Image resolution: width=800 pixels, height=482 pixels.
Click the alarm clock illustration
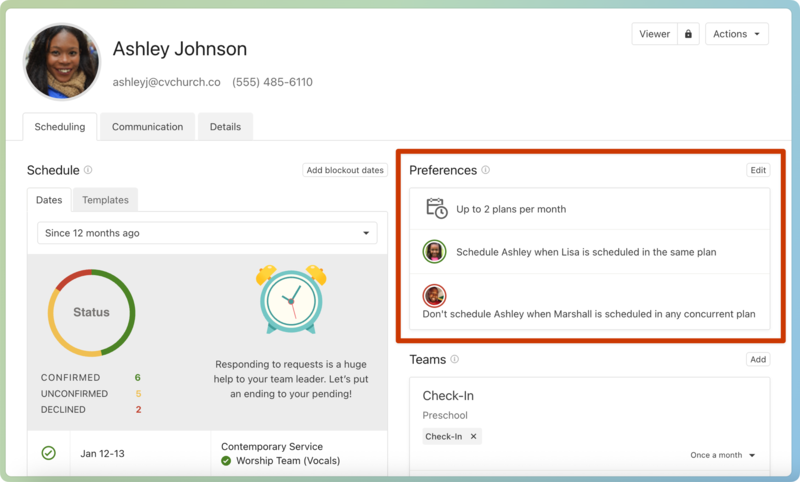[x=291, y=299]
